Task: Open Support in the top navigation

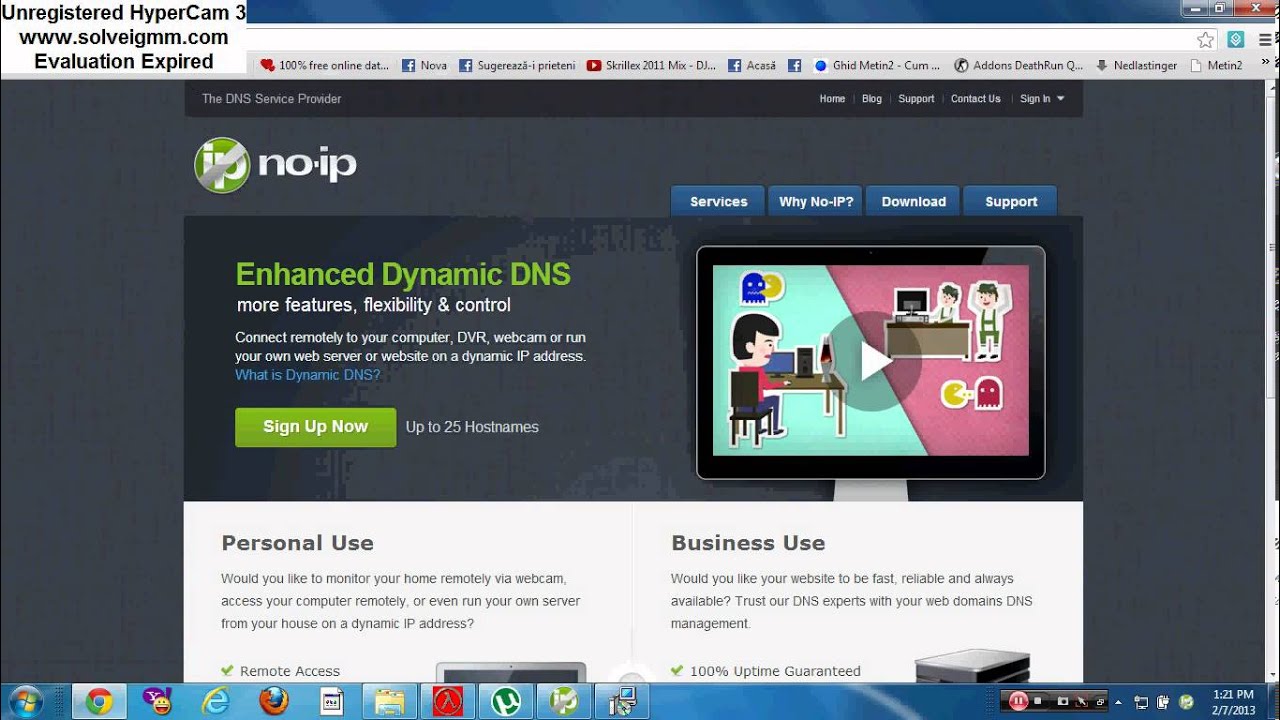Action: coord(916,99)
